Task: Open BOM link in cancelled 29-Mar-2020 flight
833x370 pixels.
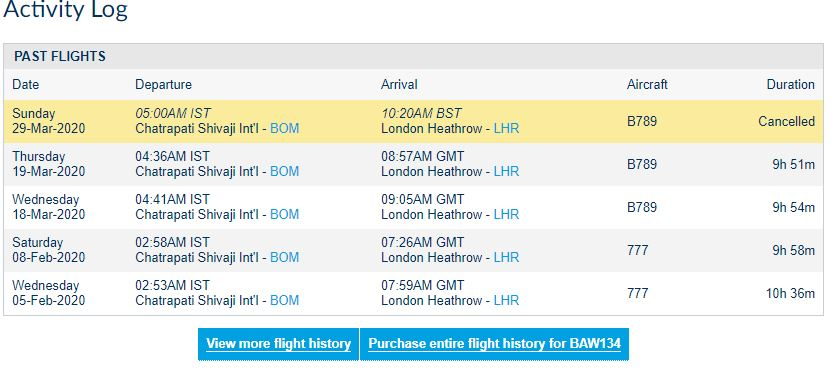Action: (285, 129)
